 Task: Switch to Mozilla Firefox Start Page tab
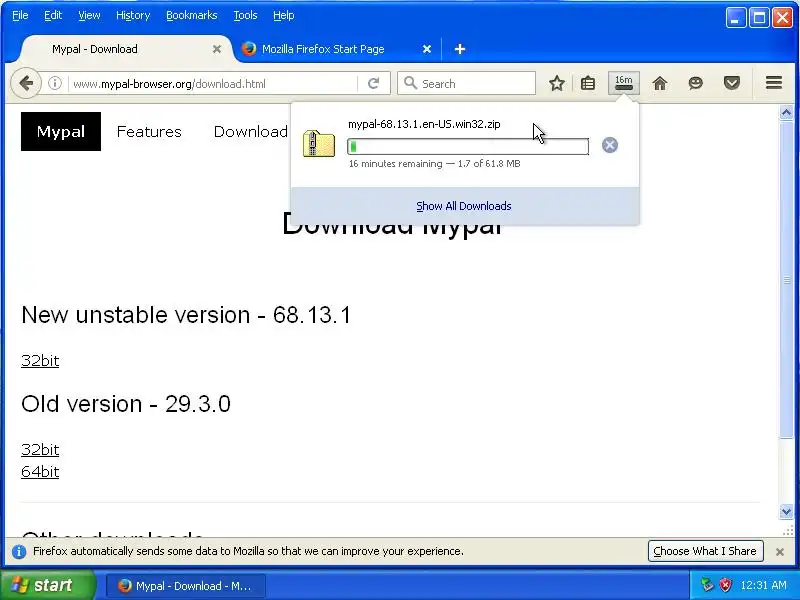click(337, 49)
